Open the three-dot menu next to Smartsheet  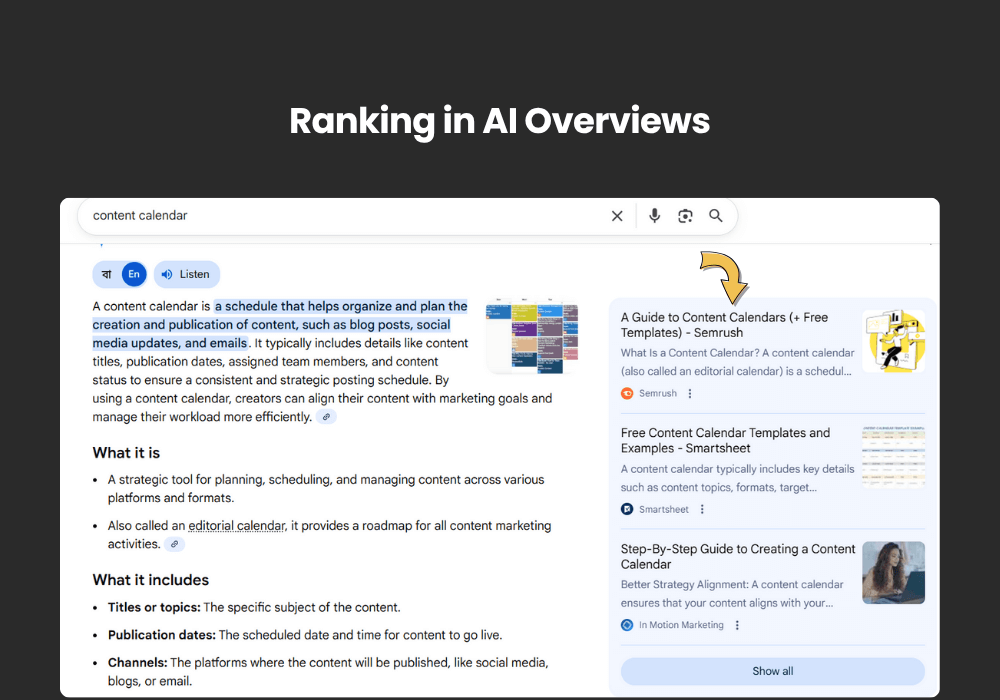point(702,509)
